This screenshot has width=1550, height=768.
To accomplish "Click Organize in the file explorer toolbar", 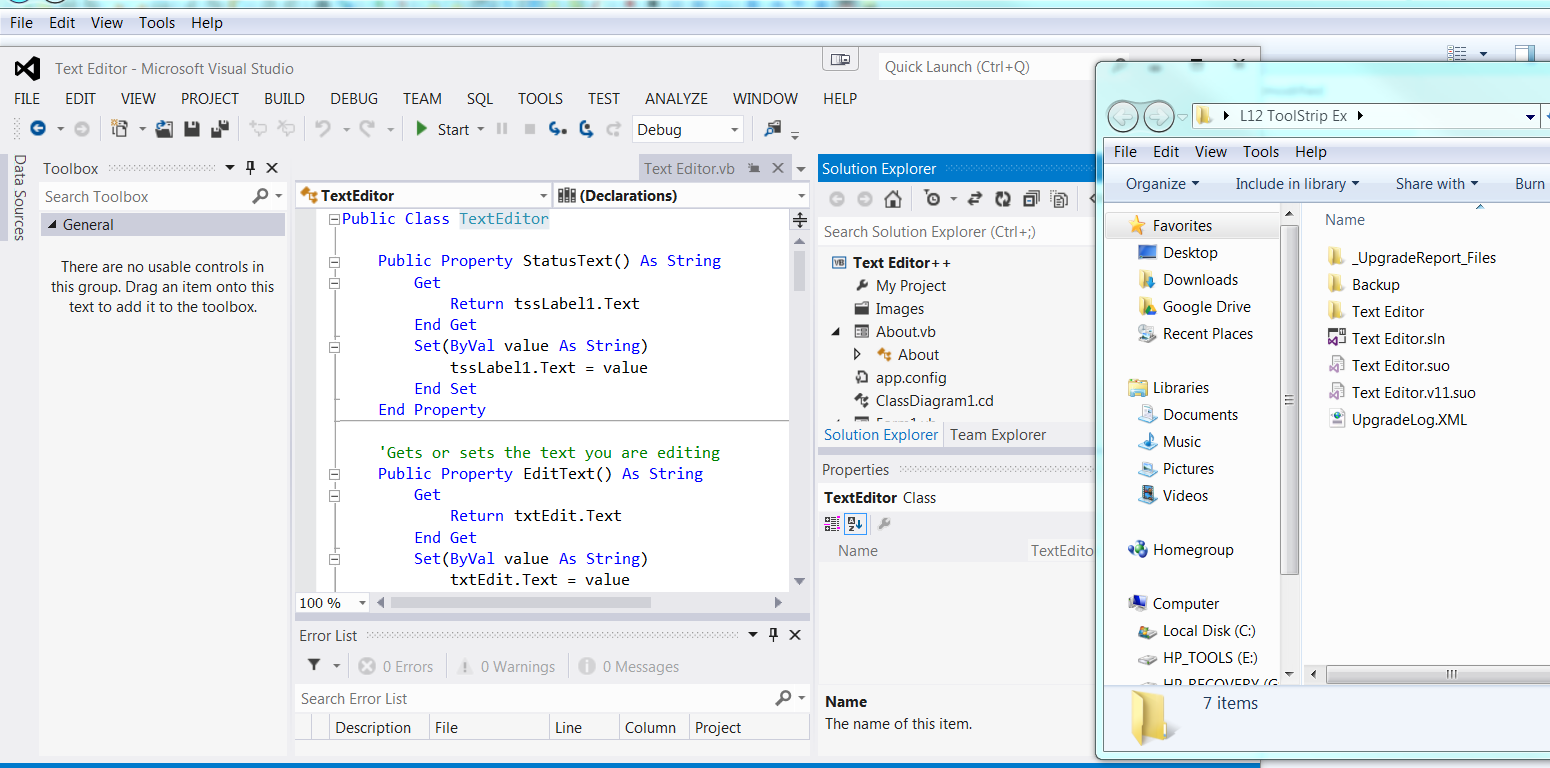I will [x=1161, y=184].
